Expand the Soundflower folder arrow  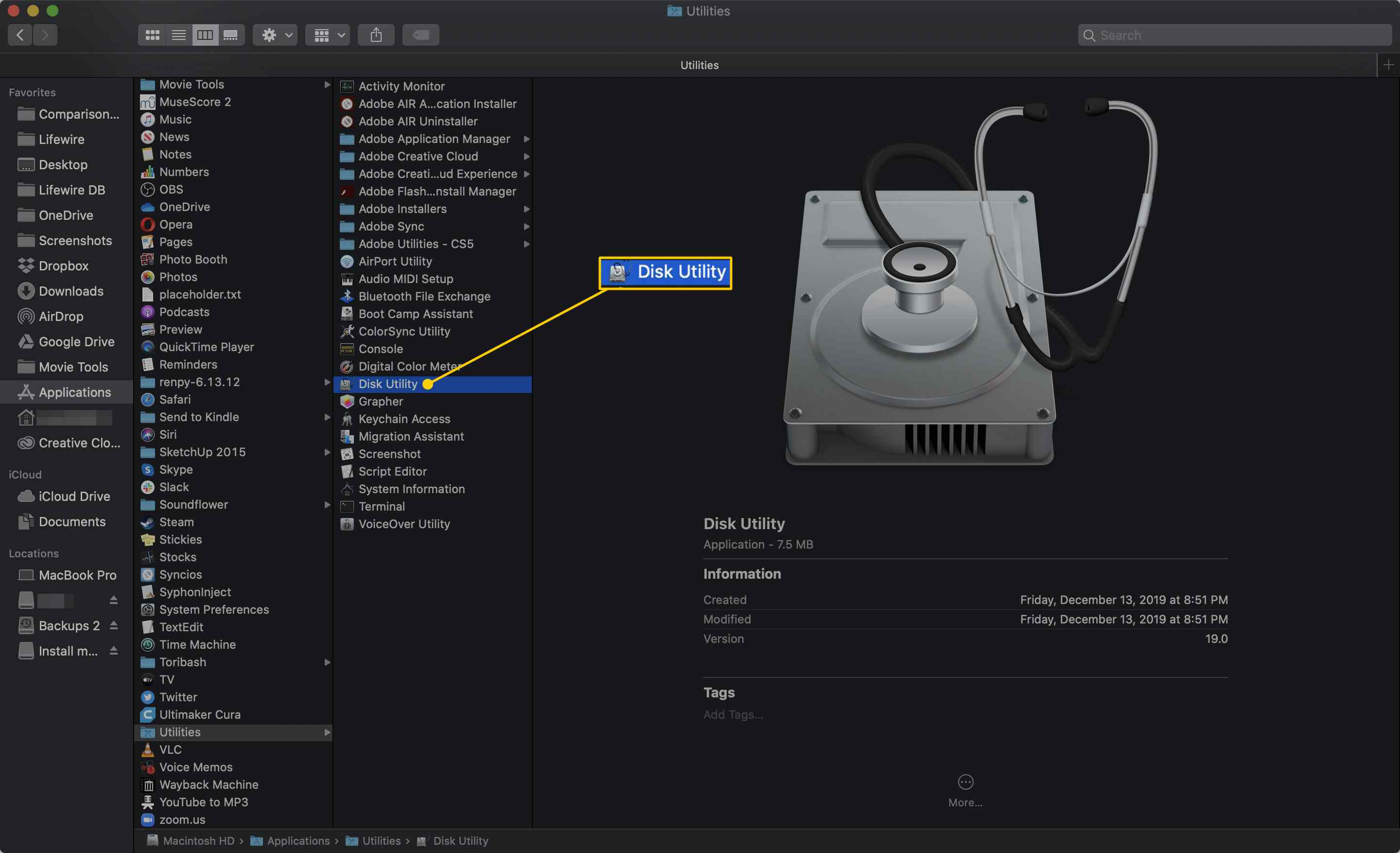coord(327,505)
